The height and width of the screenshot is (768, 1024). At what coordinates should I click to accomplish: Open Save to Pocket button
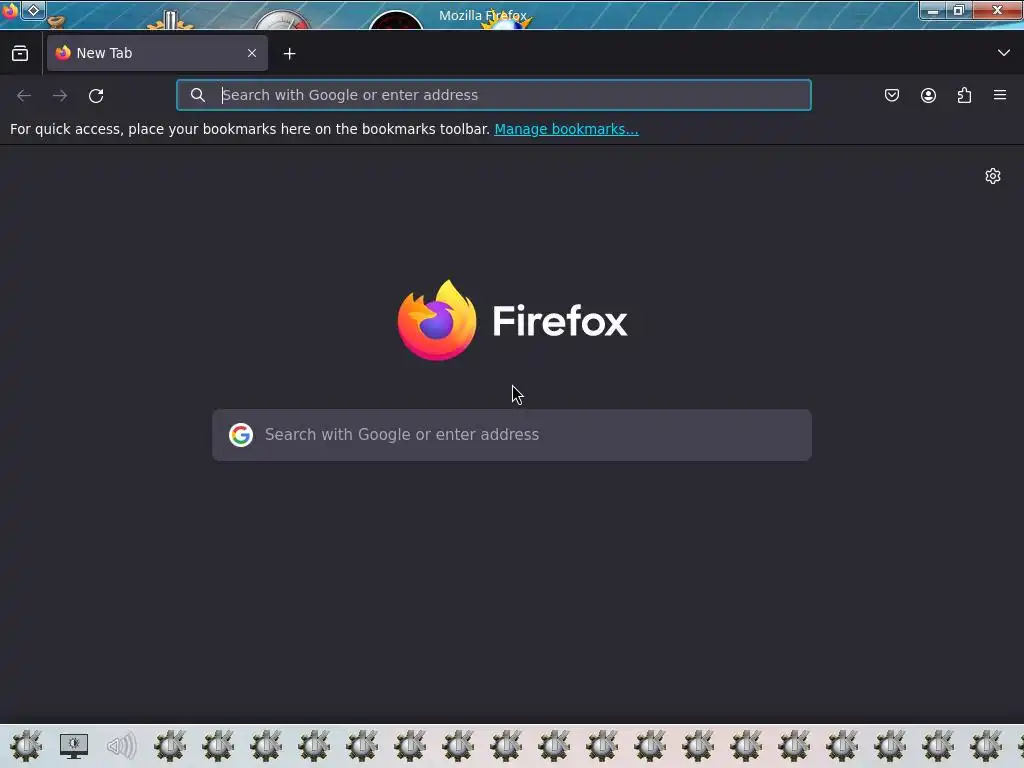(x=891, y=95)
